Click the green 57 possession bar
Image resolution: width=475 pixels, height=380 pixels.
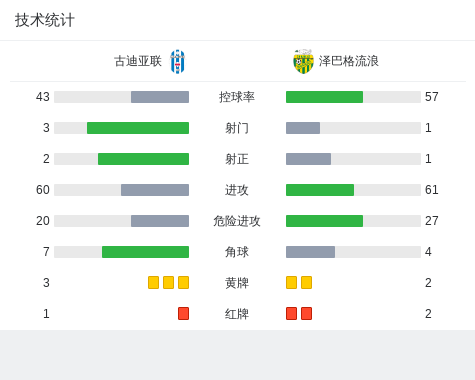tap(324, 97)
